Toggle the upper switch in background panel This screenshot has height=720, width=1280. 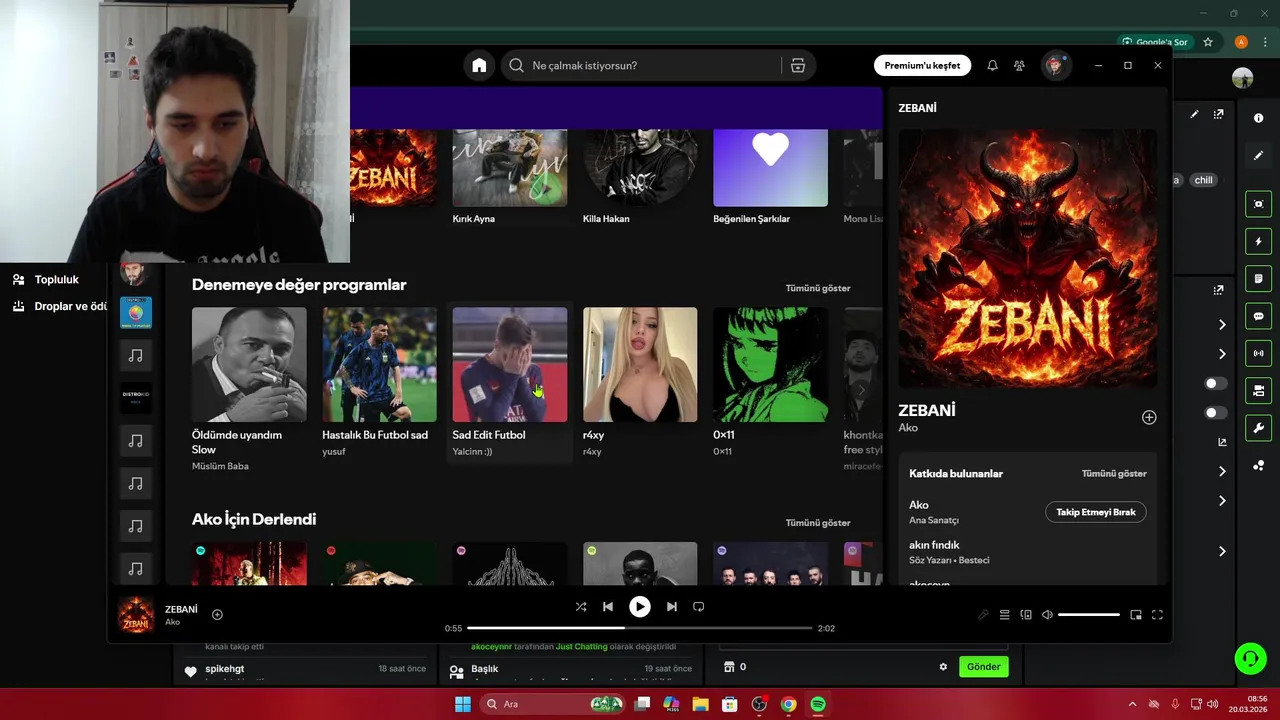pos(1215,383)
